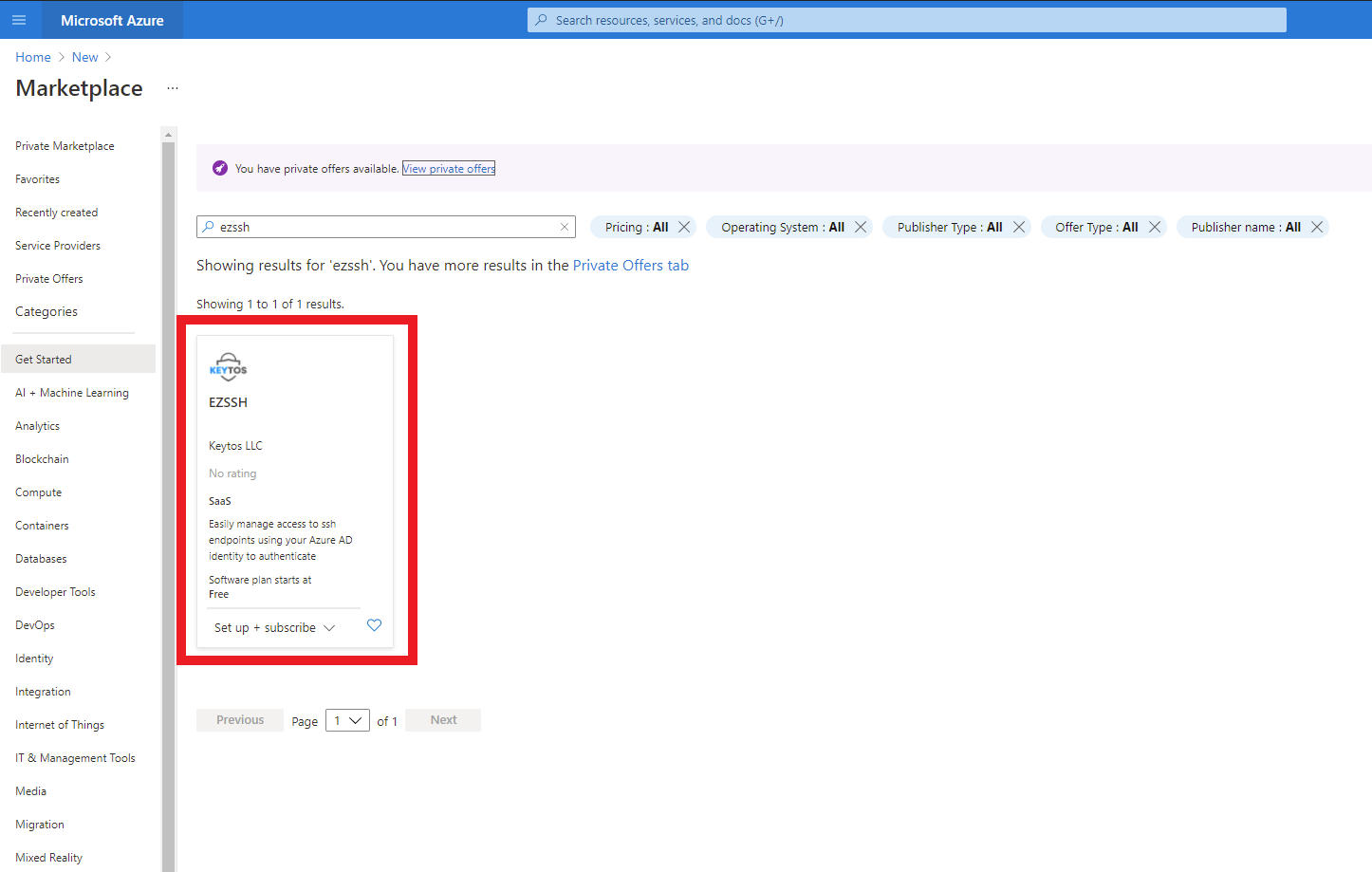
Task: Select Developer Tools category
Action: [x=55, y=592]
